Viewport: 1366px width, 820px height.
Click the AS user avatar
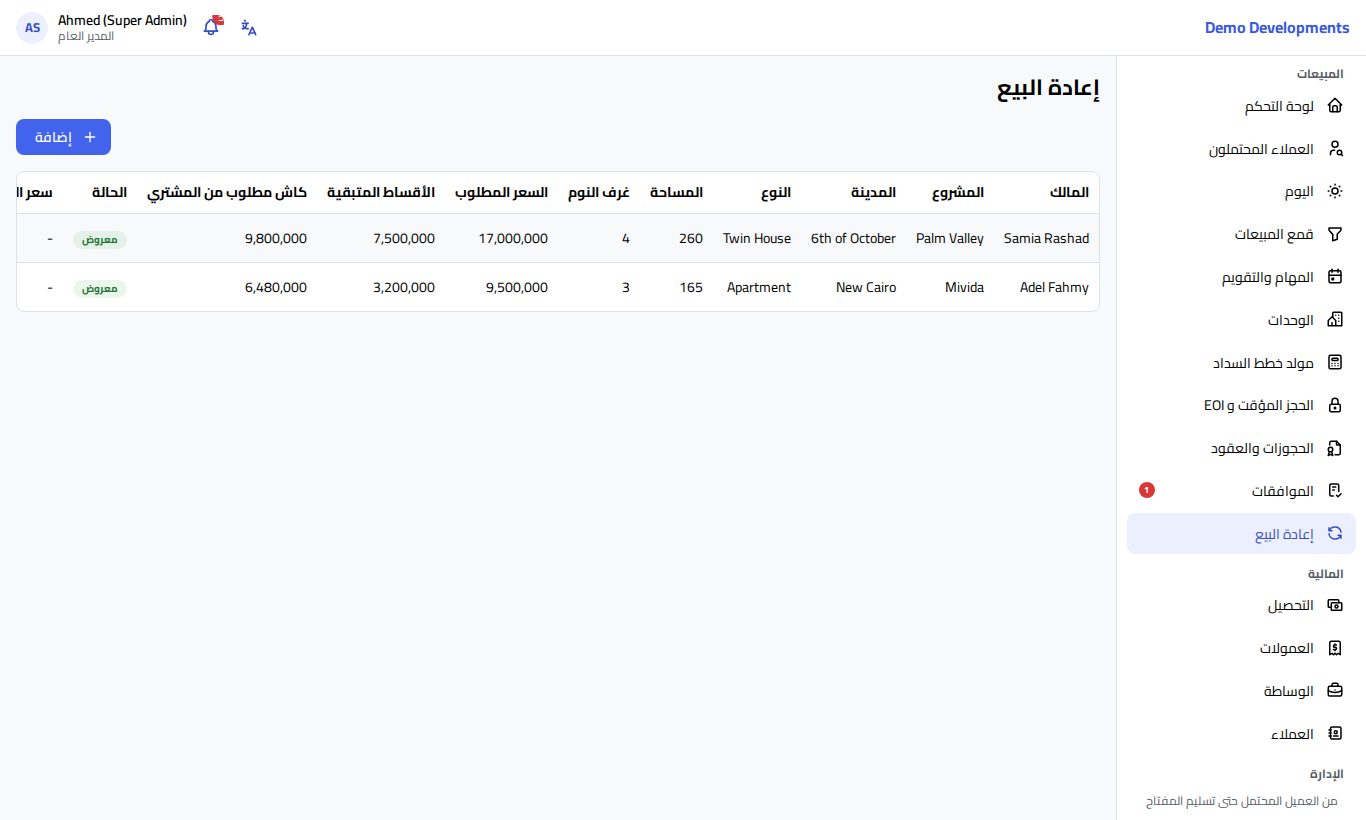(x=33, y=28)
